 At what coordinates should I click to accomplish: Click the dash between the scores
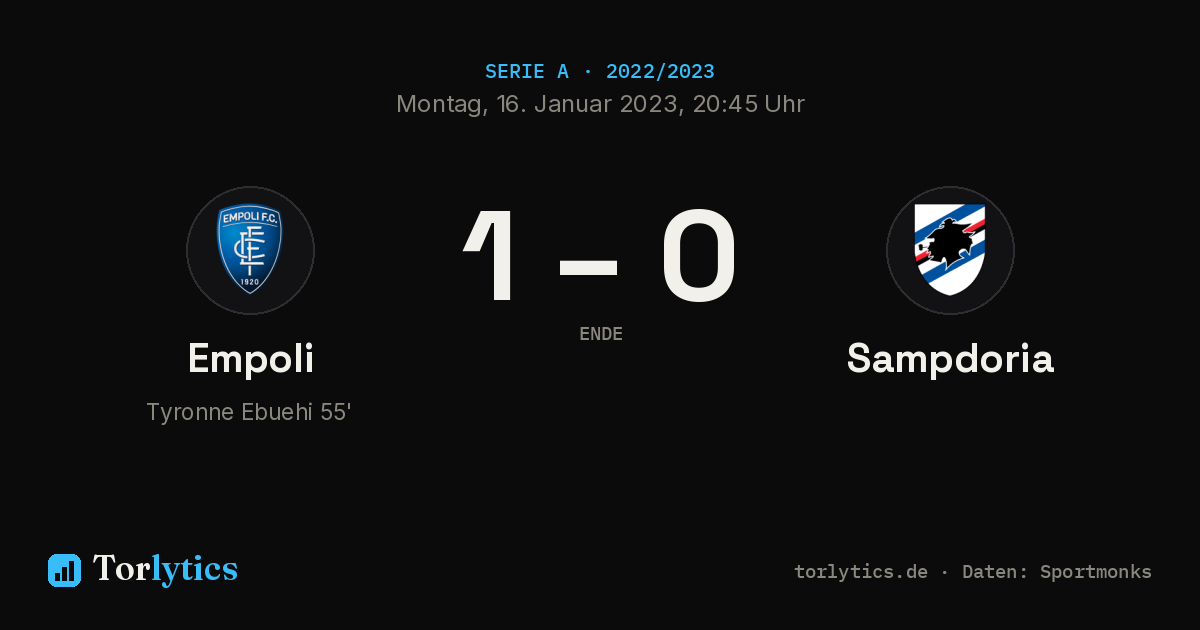coord(588,265)
